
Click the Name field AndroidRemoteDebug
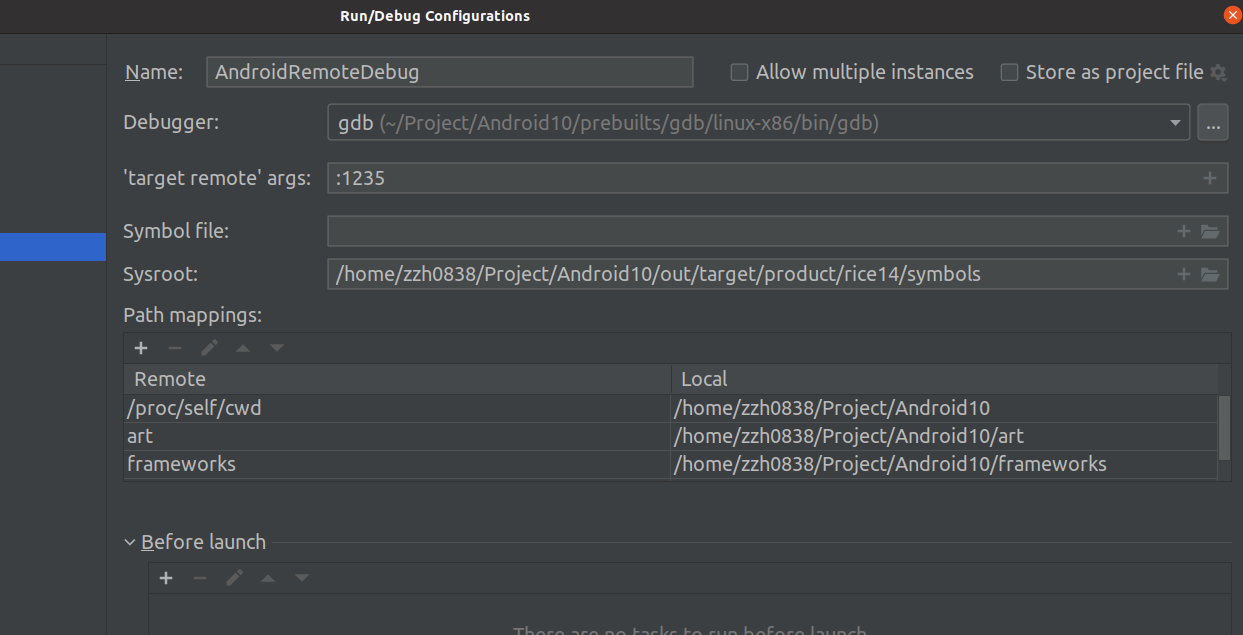coord(449,72)
